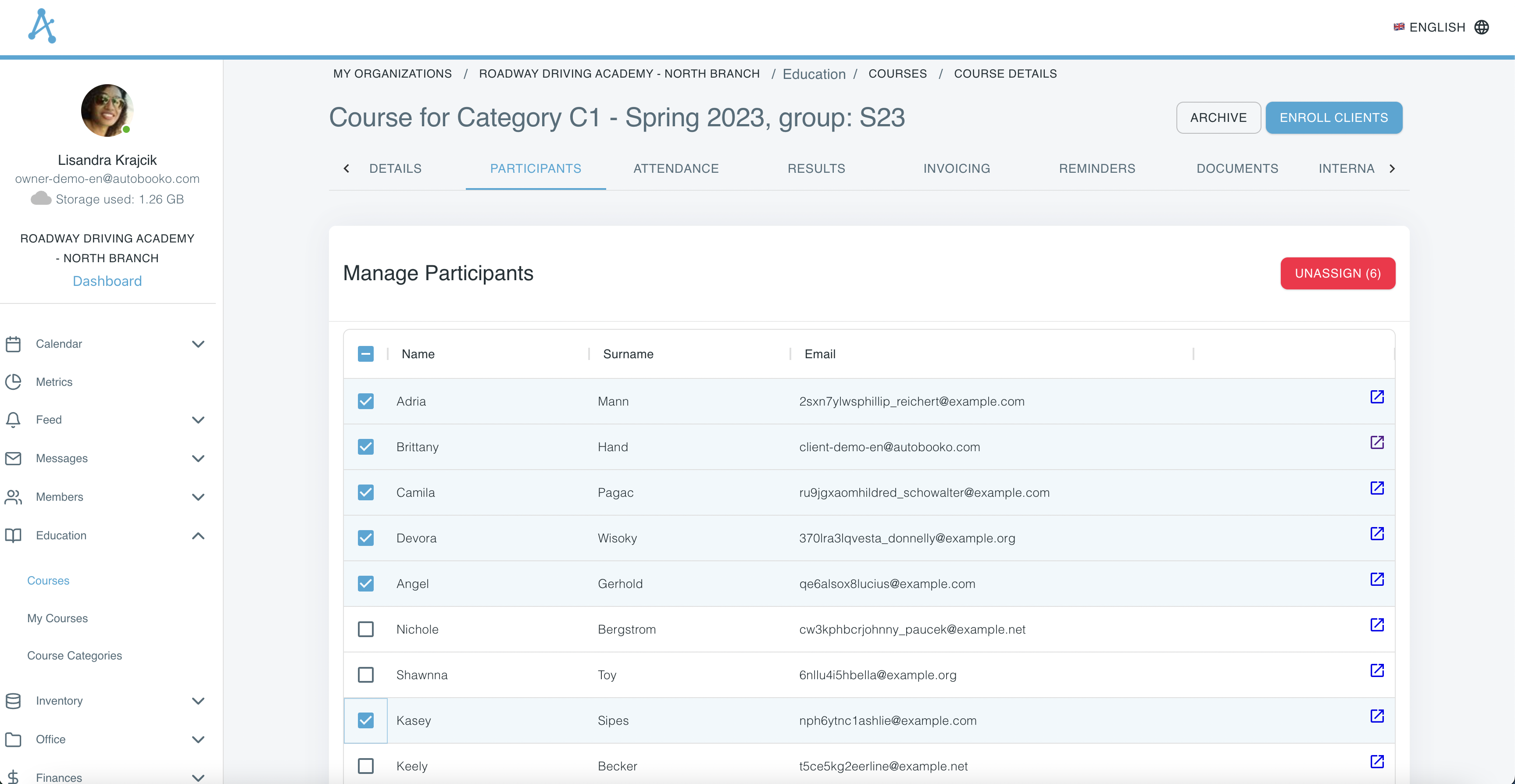Expand the Finances section

[198, 777]
